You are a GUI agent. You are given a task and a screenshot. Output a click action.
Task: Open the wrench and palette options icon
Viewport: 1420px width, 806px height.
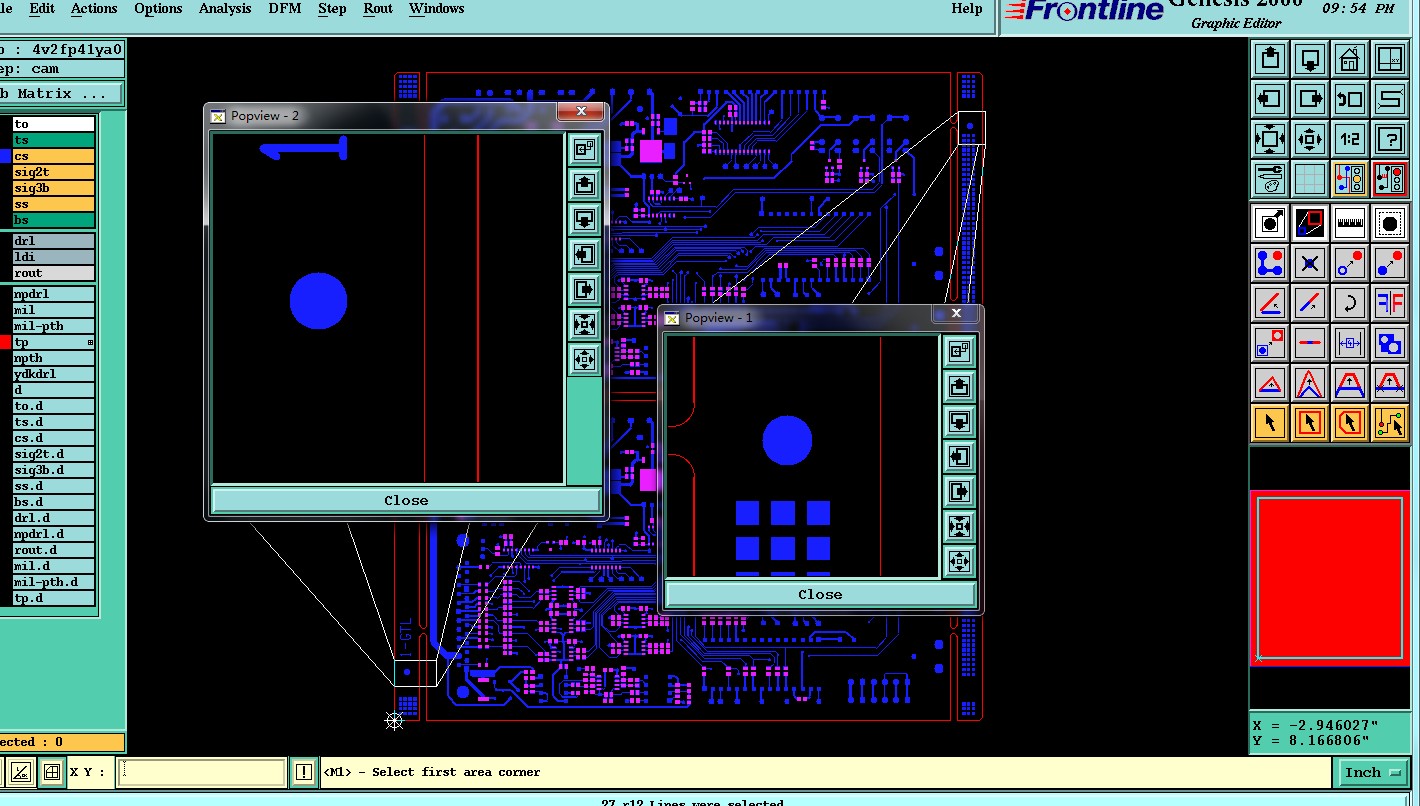(1270, 179)
